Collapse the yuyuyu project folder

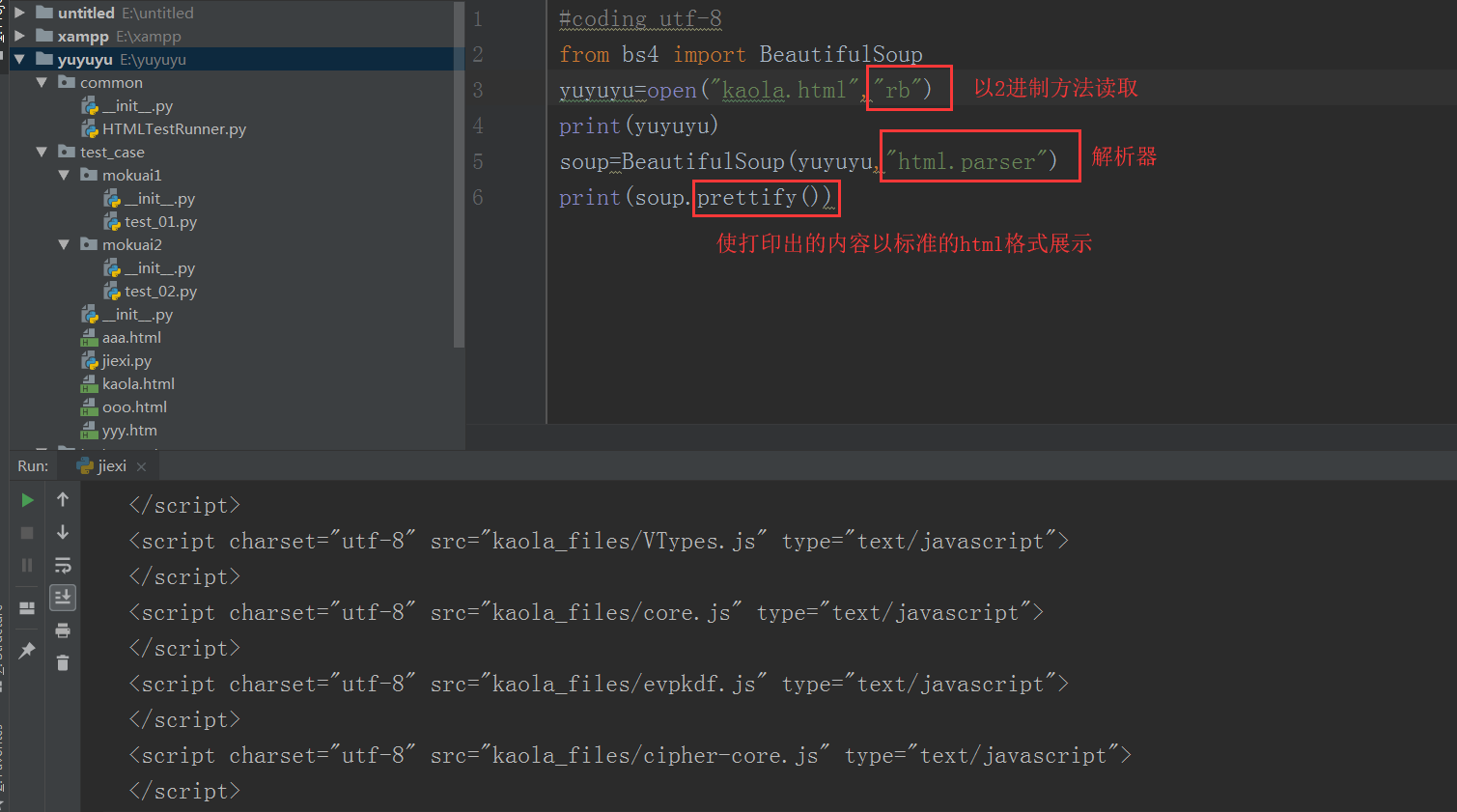tap(19, 59)
